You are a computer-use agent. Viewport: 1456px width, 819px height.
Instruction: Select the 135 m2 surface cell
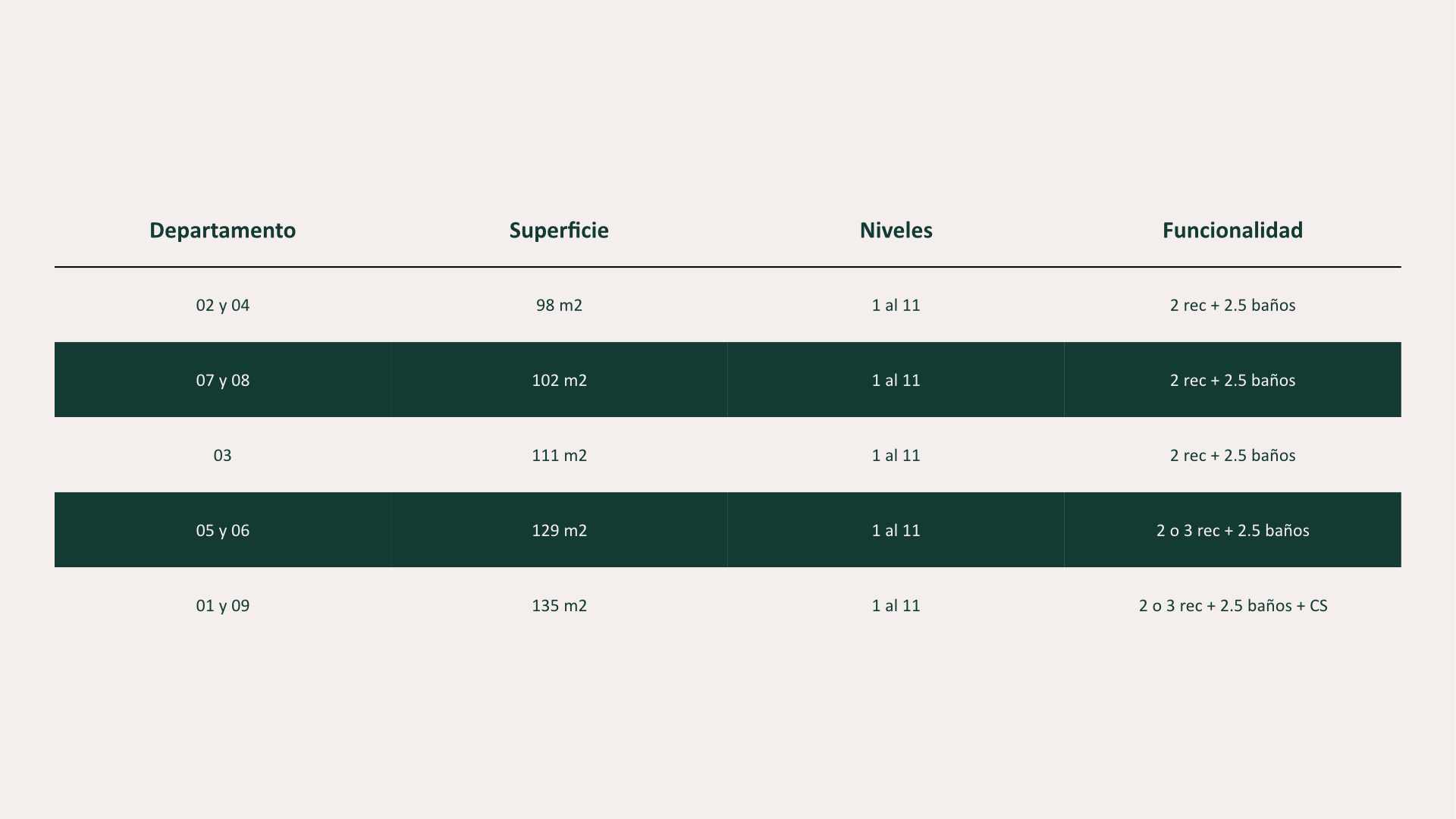[x=559, y=605]
